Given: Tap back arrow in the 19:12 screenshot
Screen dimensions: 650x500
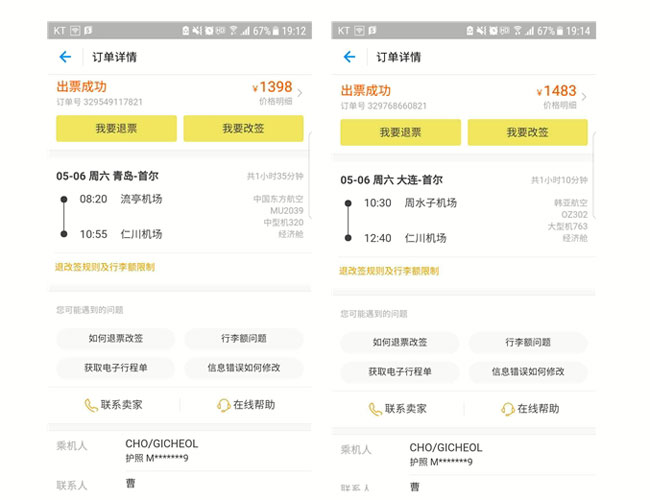Looking at the screenshot, I should [65, 57].
